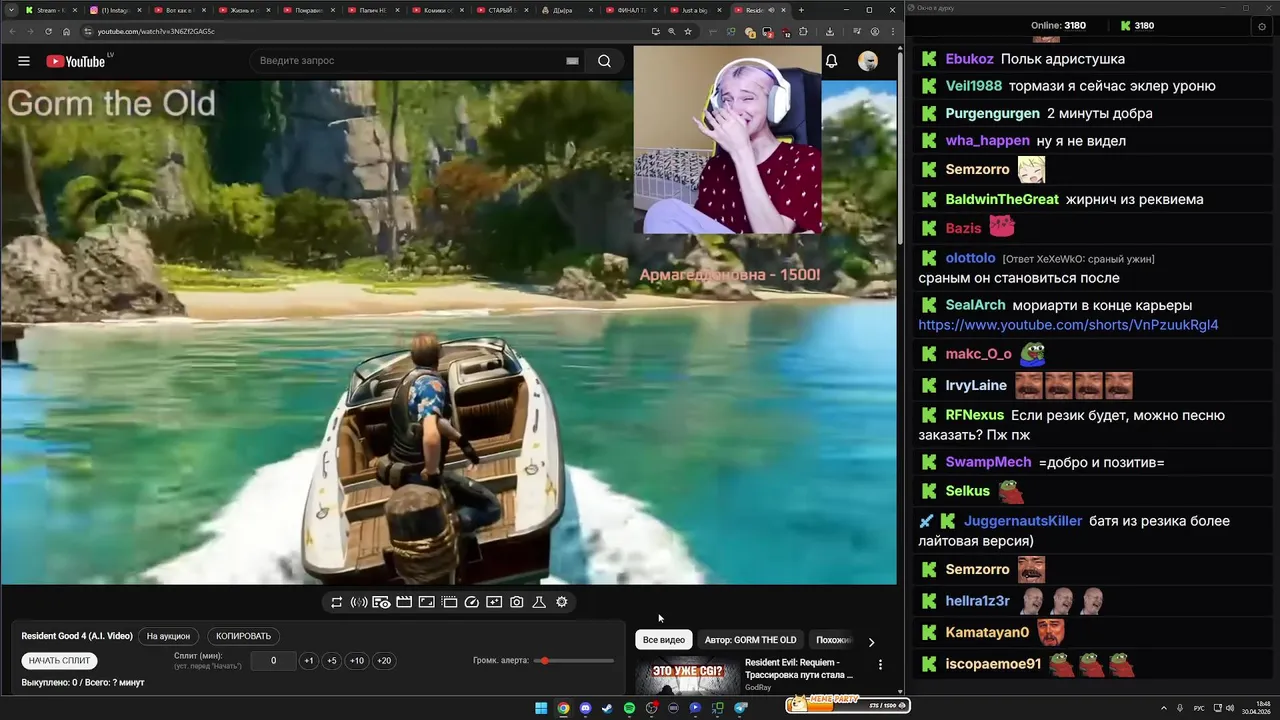Add twenty minutes with '+20' button
The height and width of the screenshot is (720, 1280).
click(384, 661)
